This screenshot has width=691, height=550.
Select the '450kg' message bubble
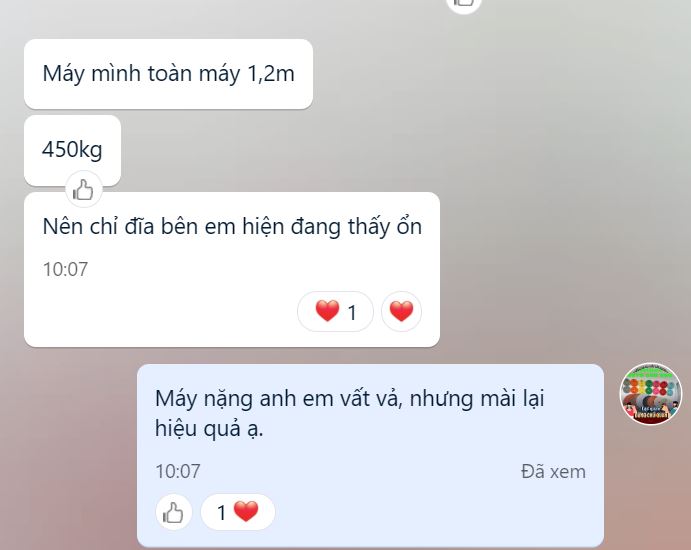[x=72, y=150]
